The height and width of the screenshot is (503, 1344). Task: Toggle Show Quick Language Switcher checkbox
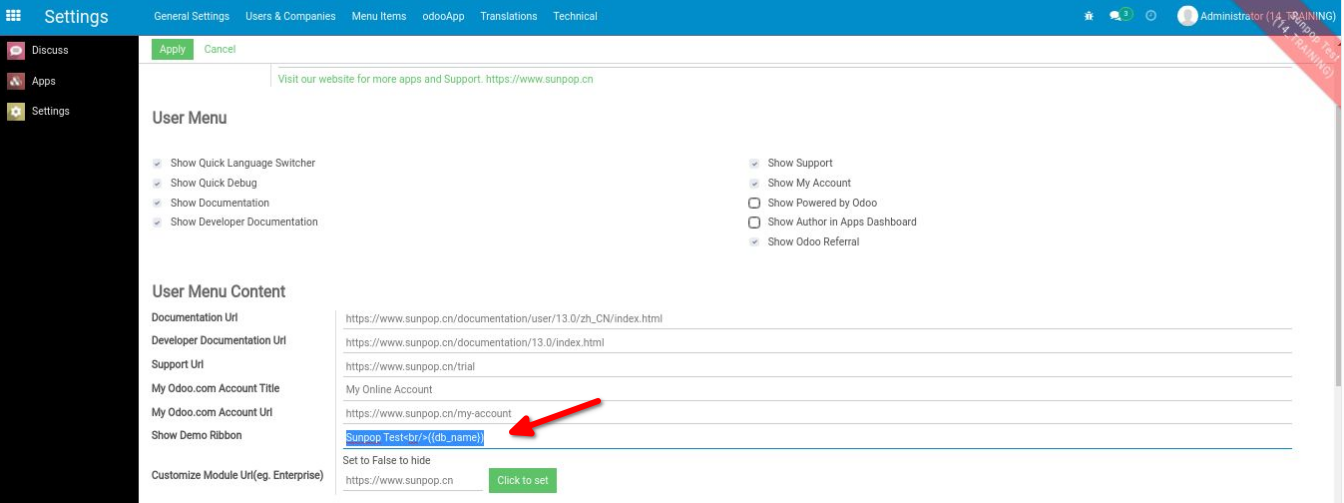pyautogui.click(x=157, y=163)
